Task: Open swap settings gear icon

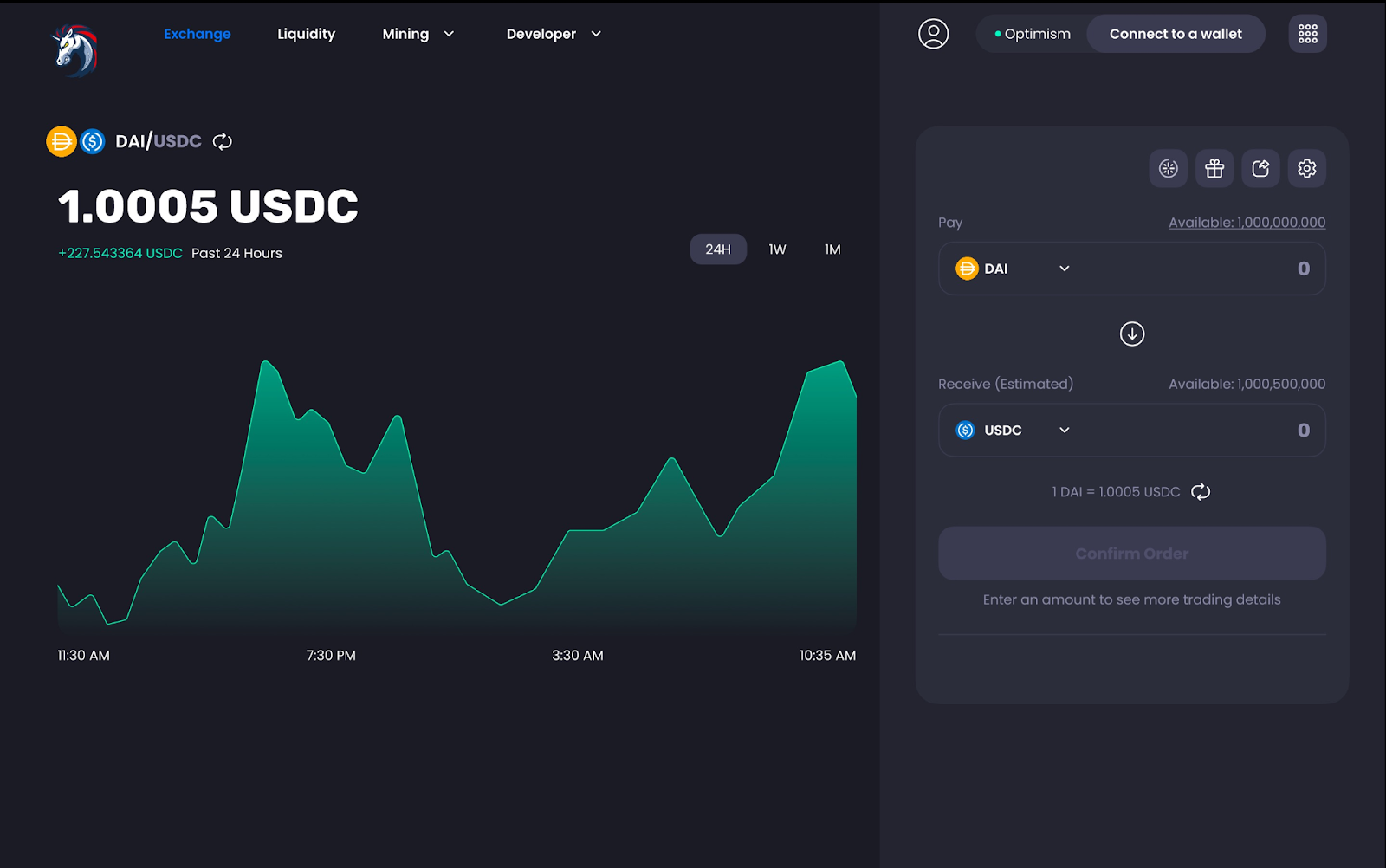Action: pyautogui.click(x=1306, y=168)
